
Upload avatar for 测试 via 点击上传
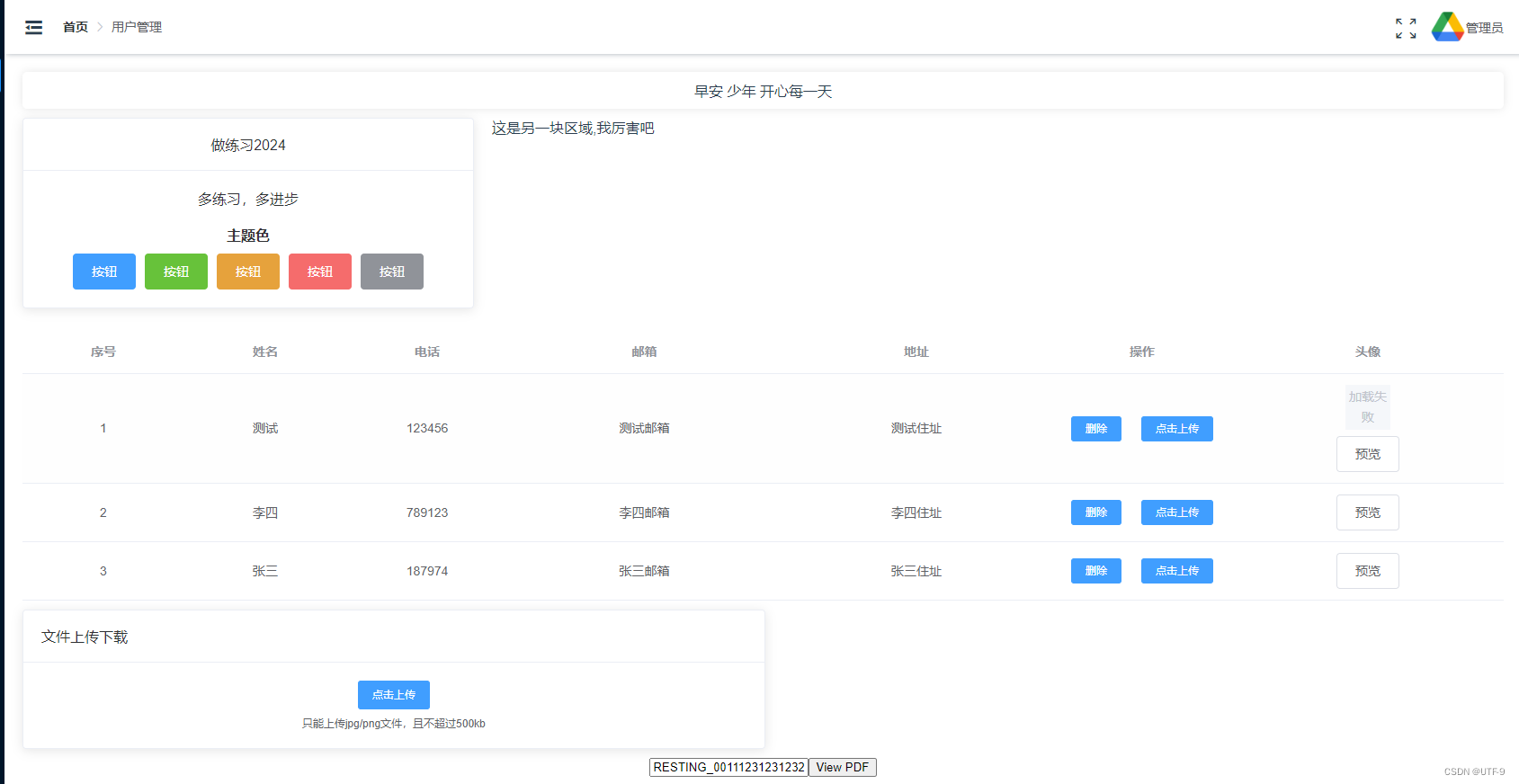1177,429
